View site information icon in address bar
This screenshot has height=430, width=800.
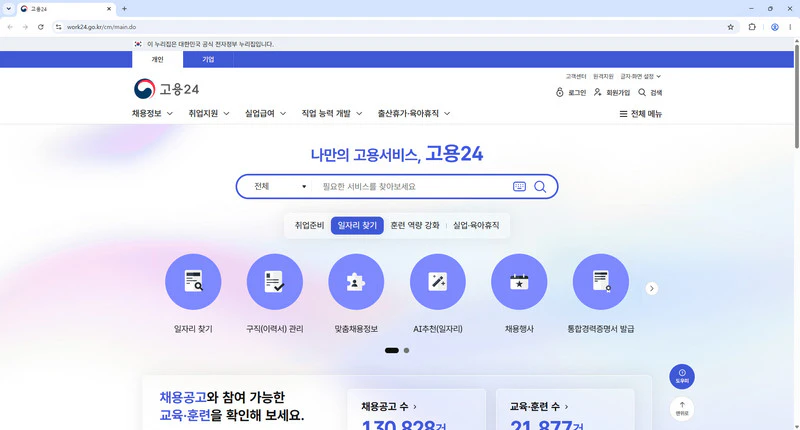[59, 27]
